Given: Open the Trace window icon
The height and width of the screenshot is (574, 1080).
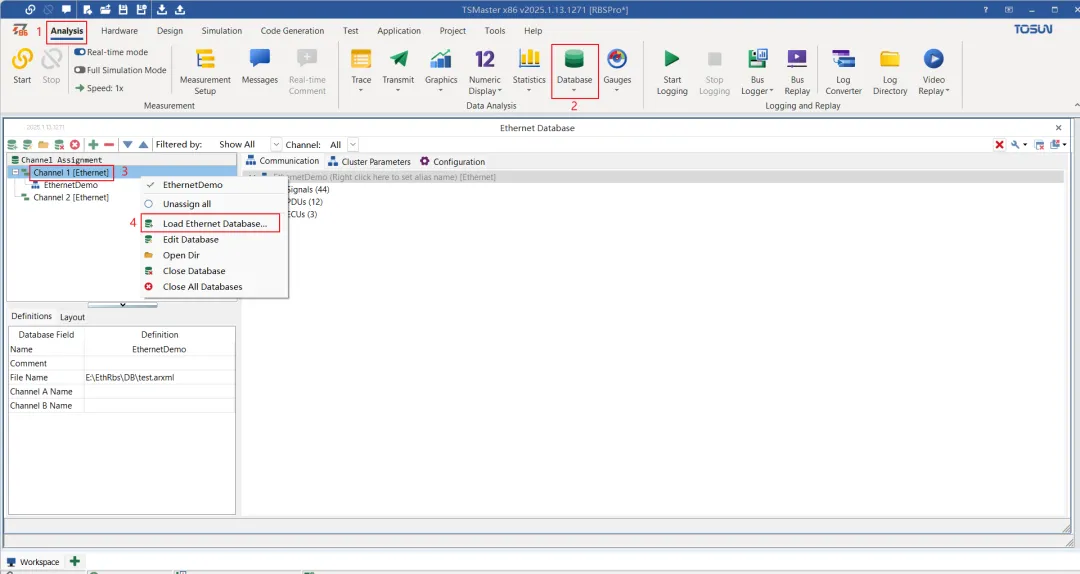Looking at the screenshot, I should pyautogui.click(x=361, y=59).
